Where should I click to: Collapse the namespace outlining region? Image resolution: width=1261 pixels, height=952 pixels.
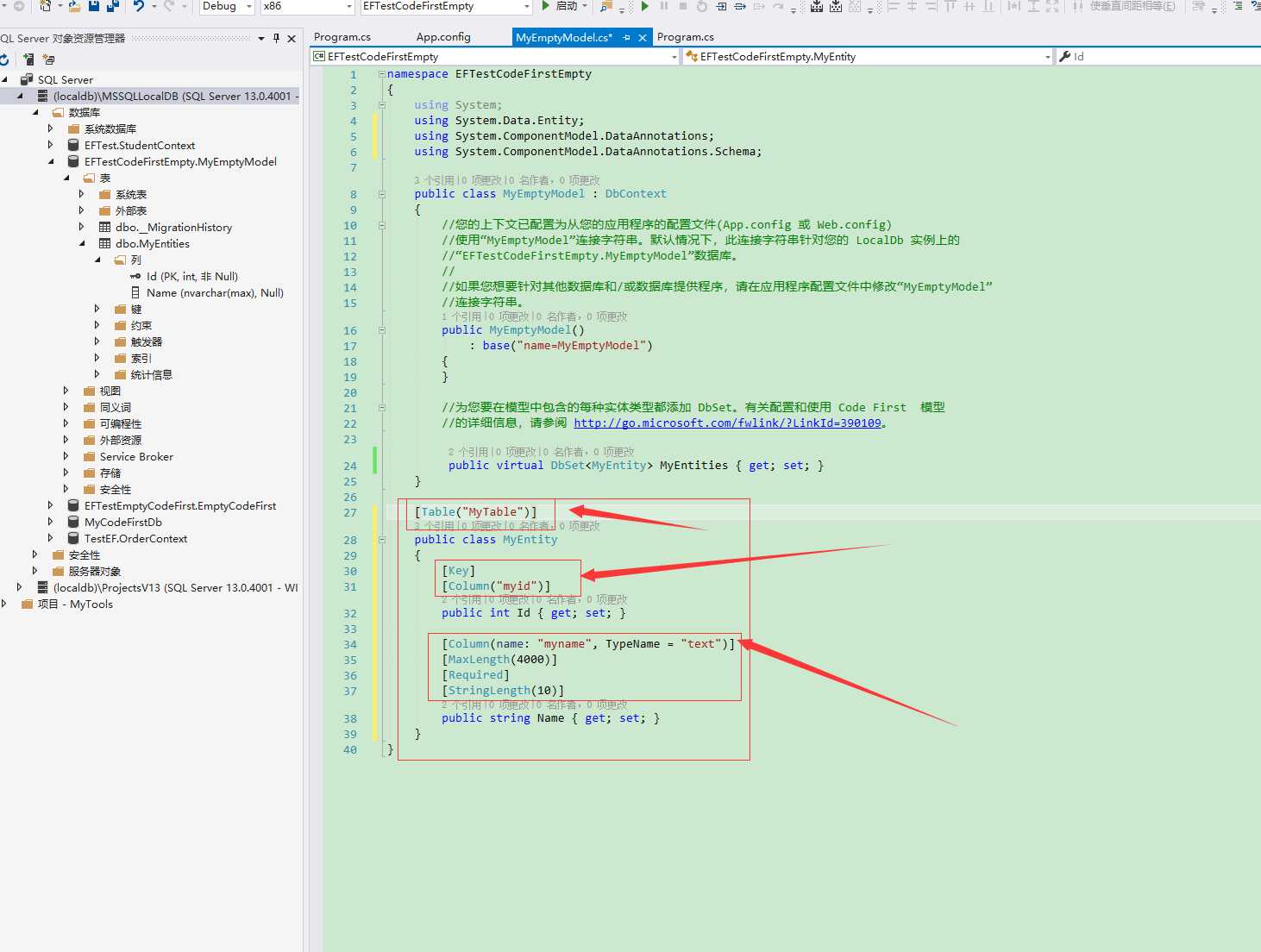click(x=381, y=74)
